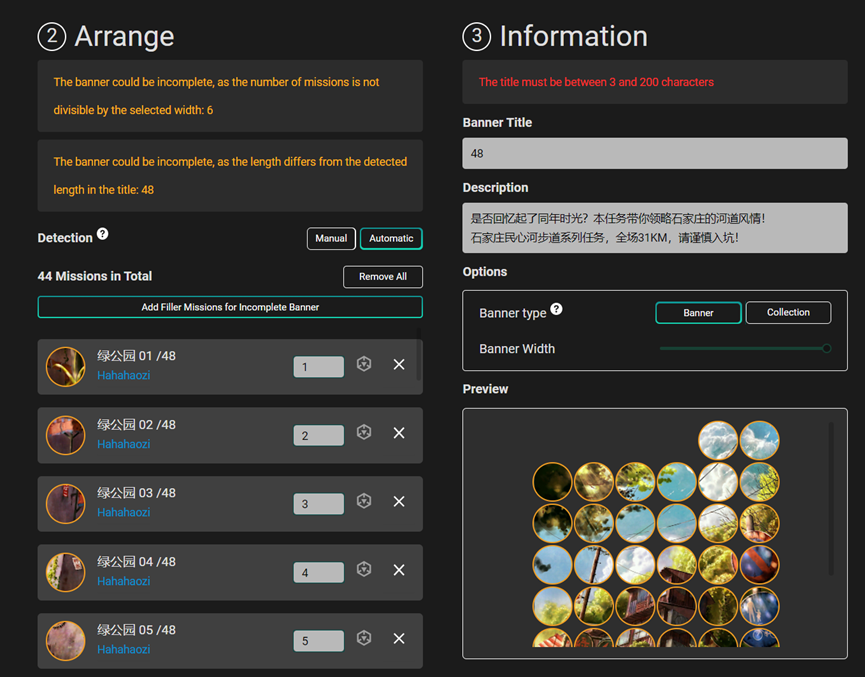This screenshot has width=865, height=677.
Task: Click Intel map icon for 绿公园 02 /48
Action: pyautogui.click(x=364, y=433)
